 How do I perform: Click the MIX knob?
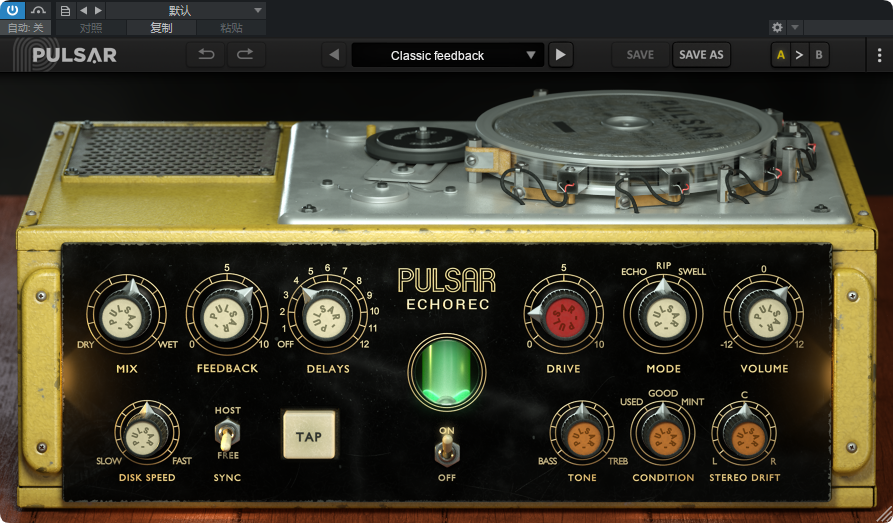(x=126, y=315)
